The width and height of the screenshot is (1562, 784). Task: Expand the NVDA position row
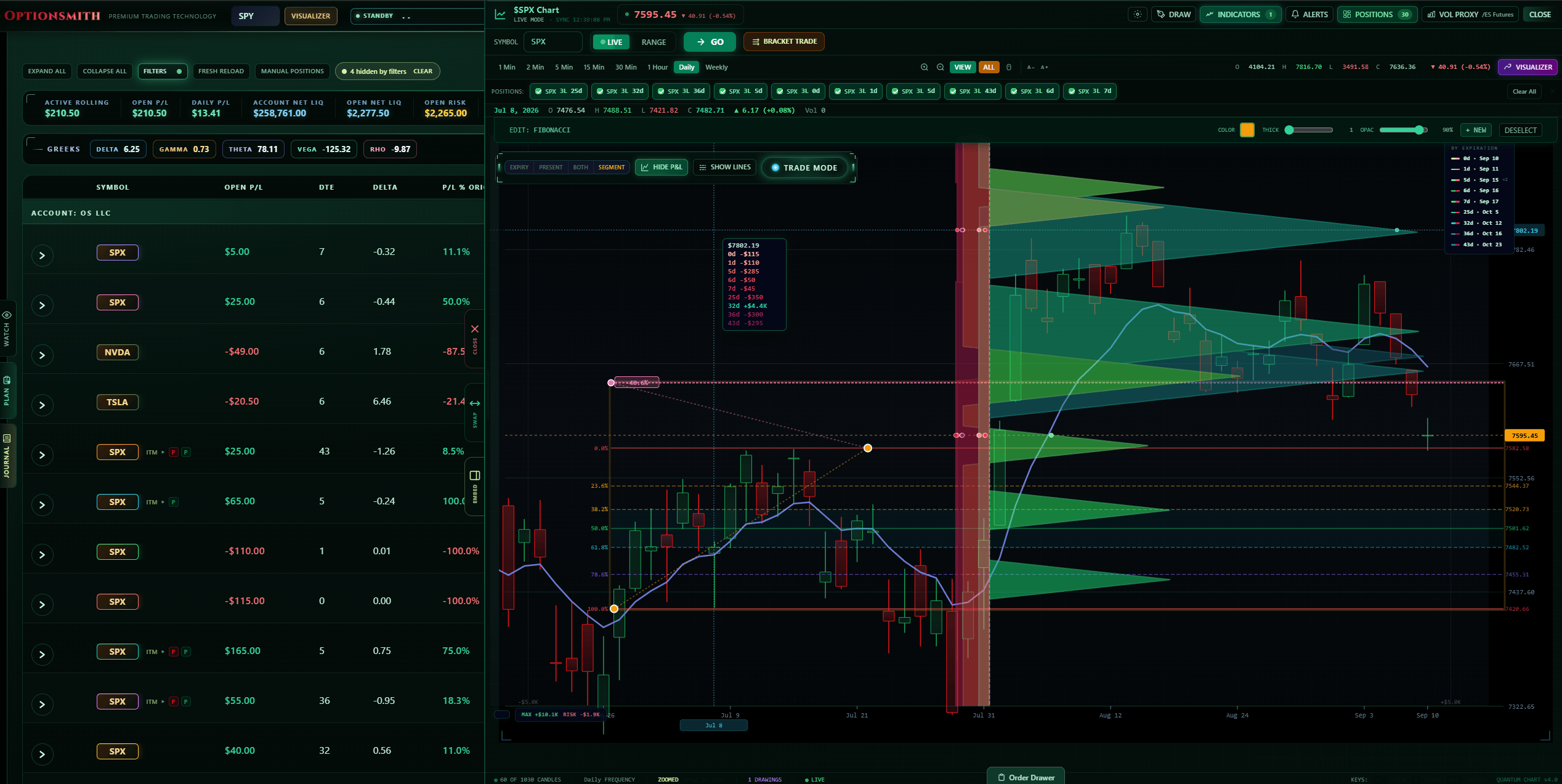click(x=42, y=355)
